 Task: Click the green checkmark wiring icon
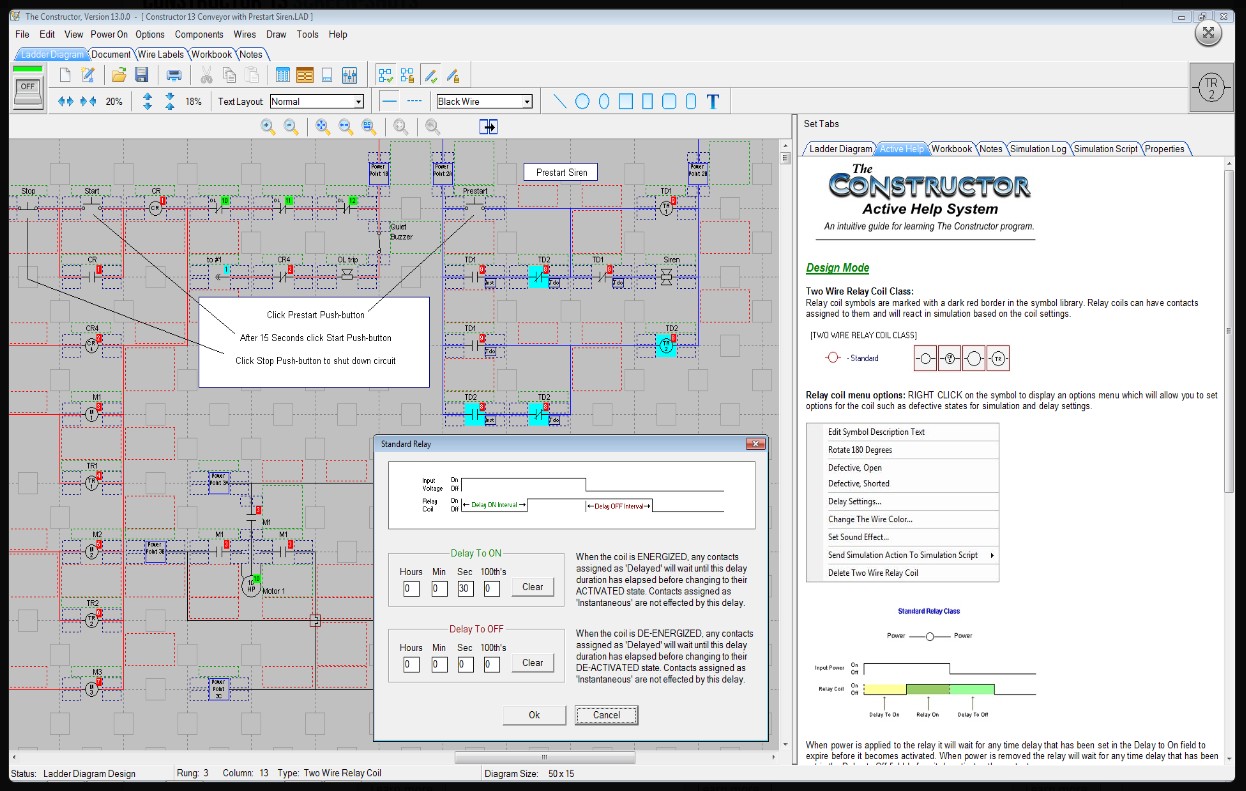385,75
